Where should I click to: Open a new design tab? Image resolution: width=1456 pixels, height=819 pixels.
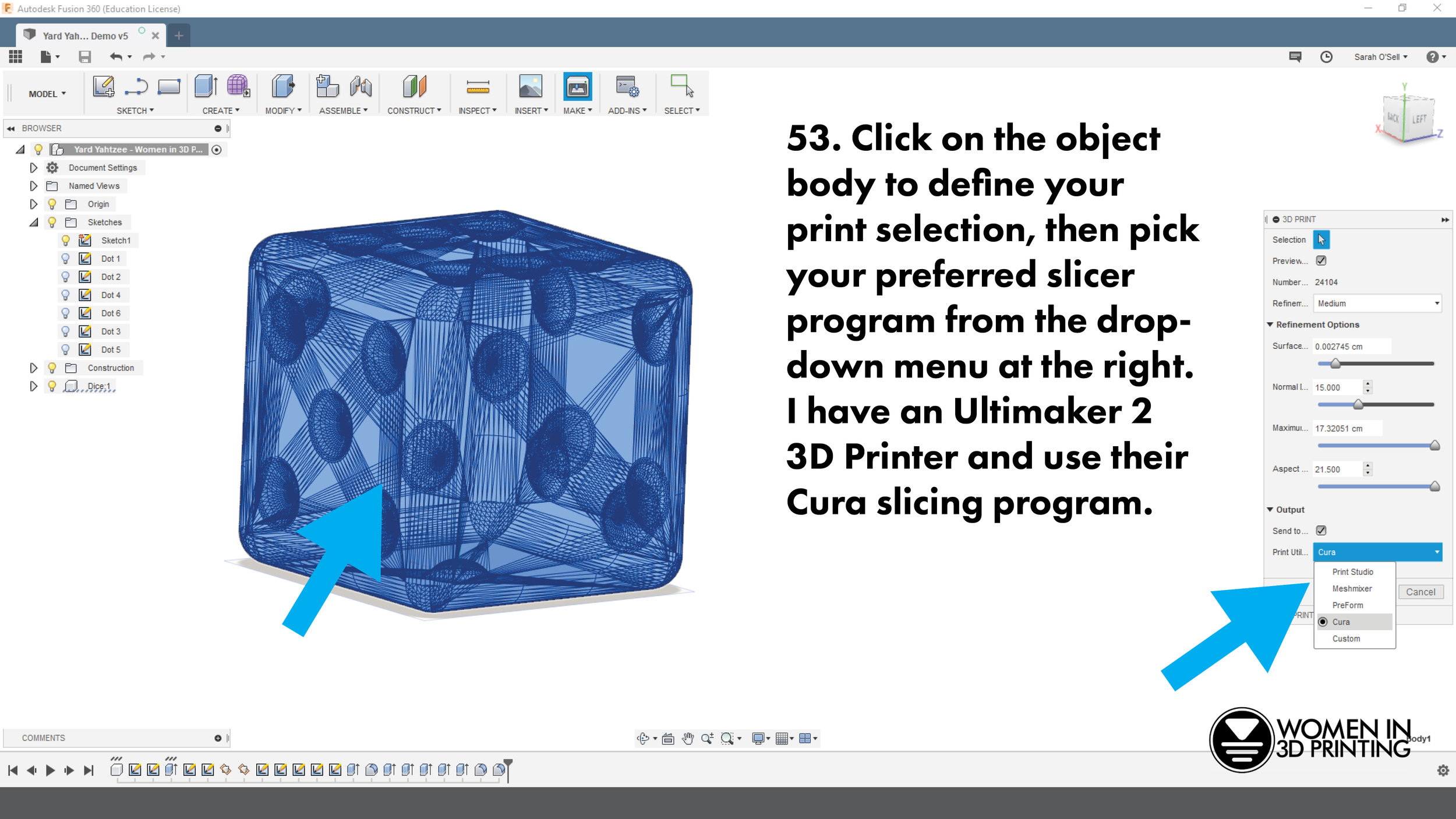click(x=179, y=36)
